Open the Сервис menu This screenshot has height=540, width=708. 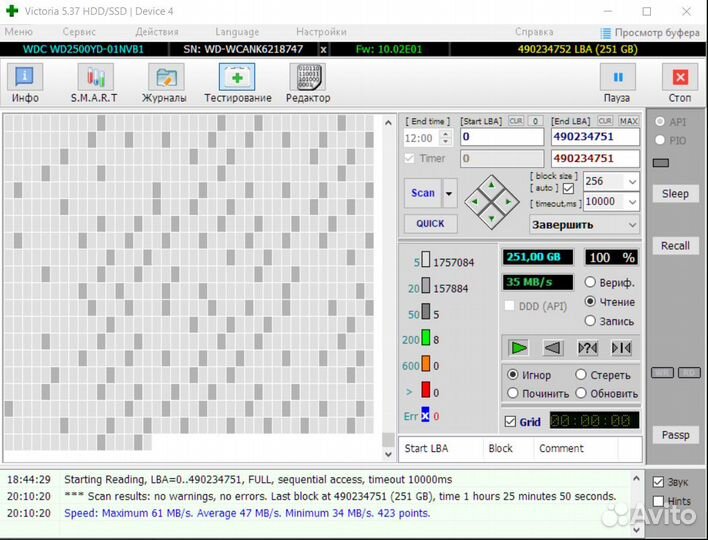point(79,32)
